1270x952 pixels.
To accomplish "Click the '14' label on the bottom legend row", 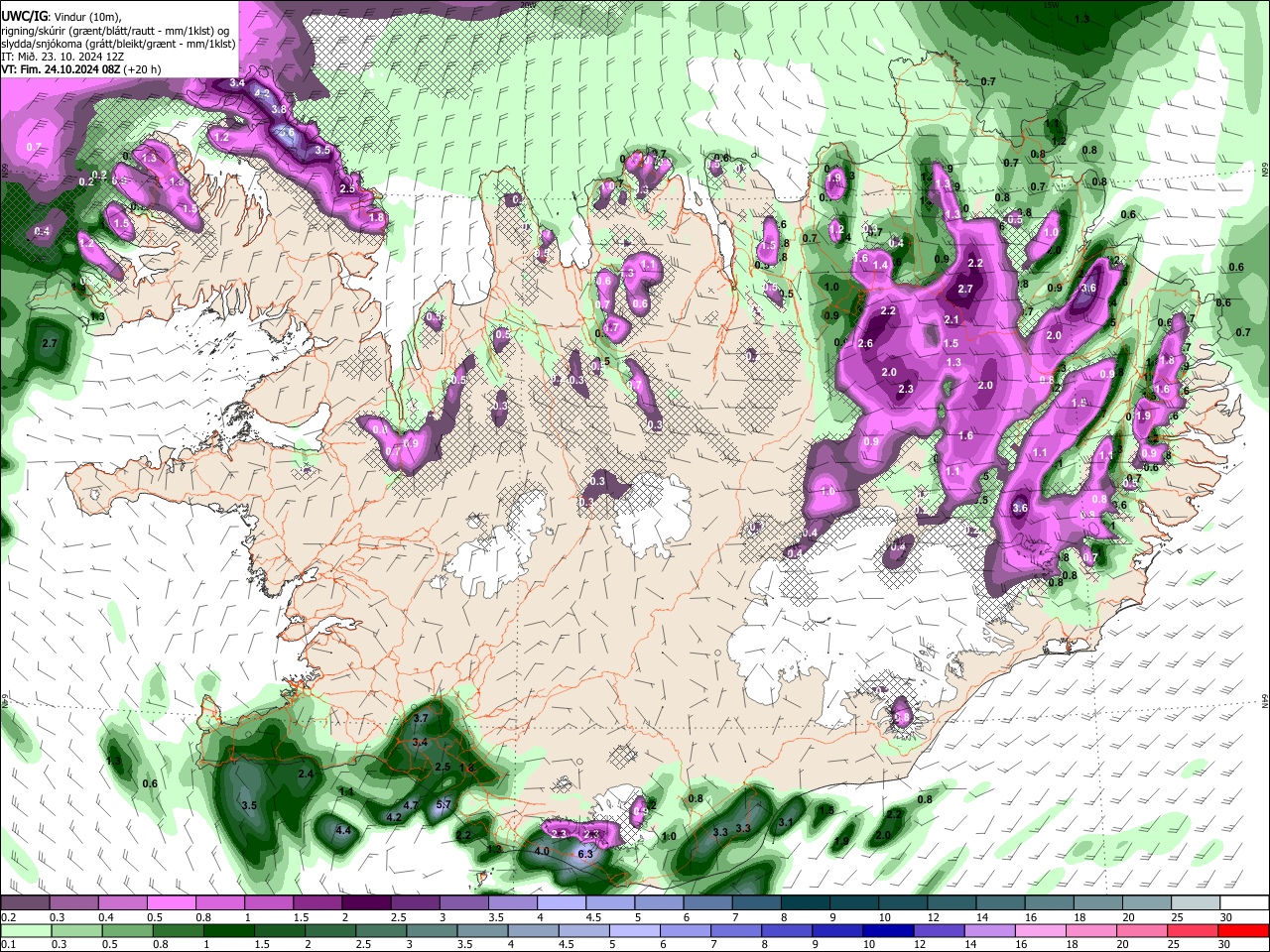I will (x=969, y=944).
